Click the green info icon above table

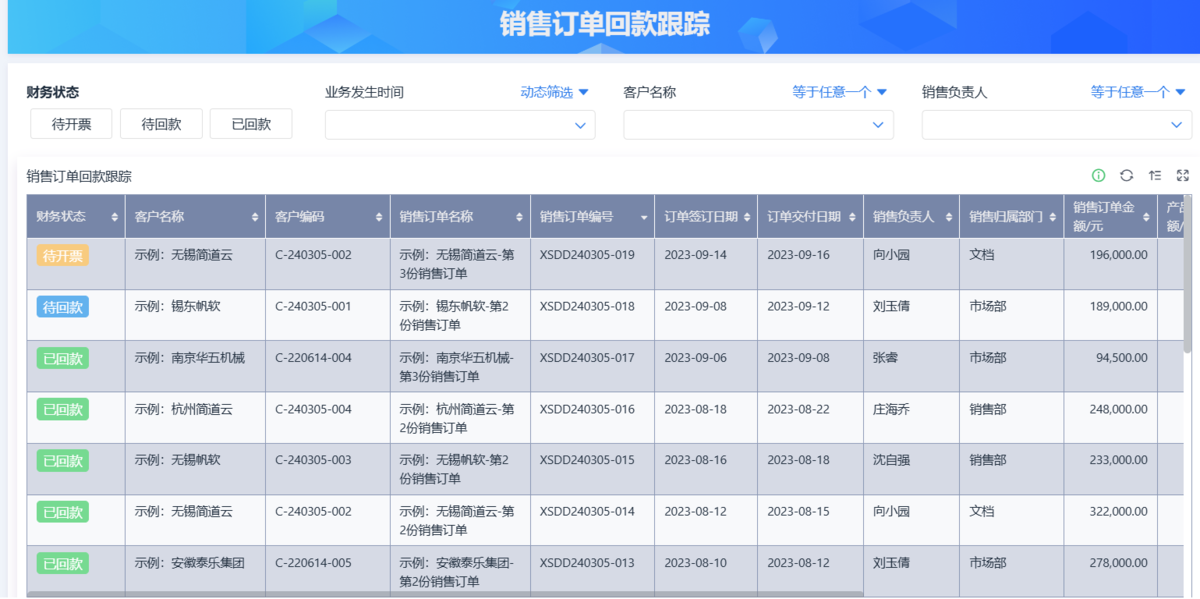pos(1098,176)
